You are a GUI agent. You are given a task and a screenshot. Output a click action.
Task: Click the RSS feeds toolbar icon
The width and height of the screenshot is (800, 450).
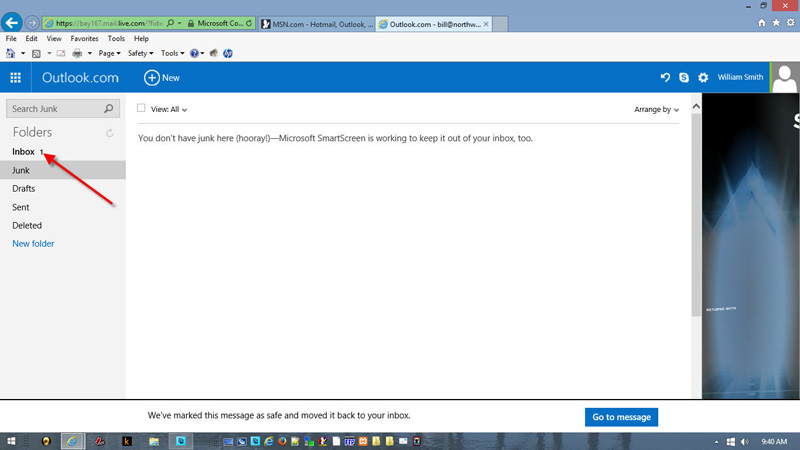(x=36, y=53)
